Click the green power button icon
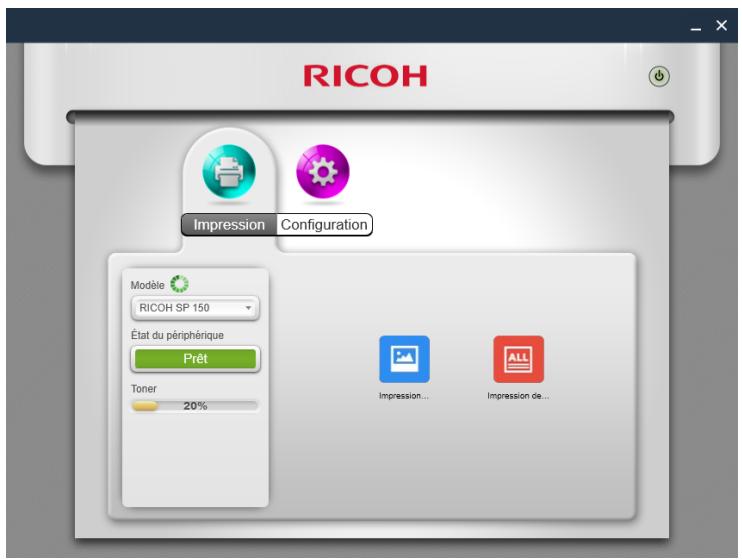Image resolution: width=742 pixels, height=559 pixels. (x=659, y=76)
